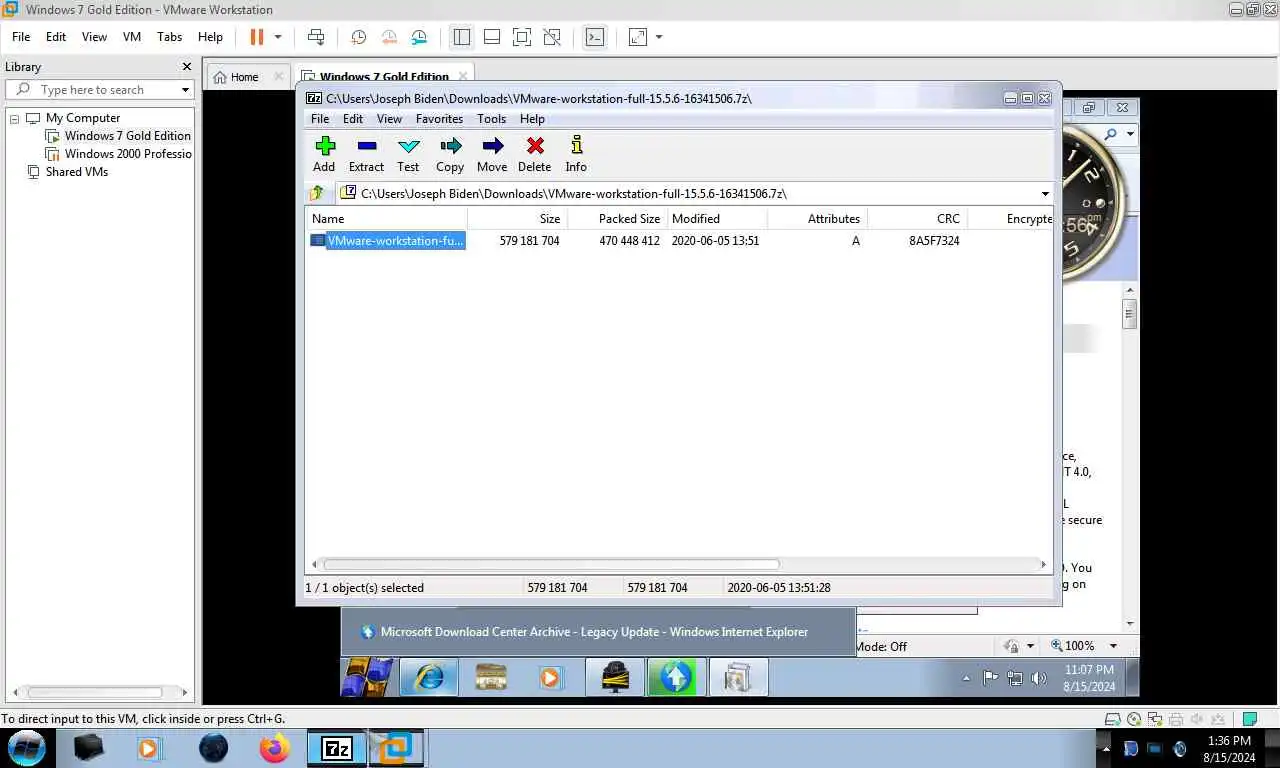The height and width of the screenshot is (768, 1280).
Task: Click the 7-Zip horizontal scrollbar
Action: [x=550, y=564]
